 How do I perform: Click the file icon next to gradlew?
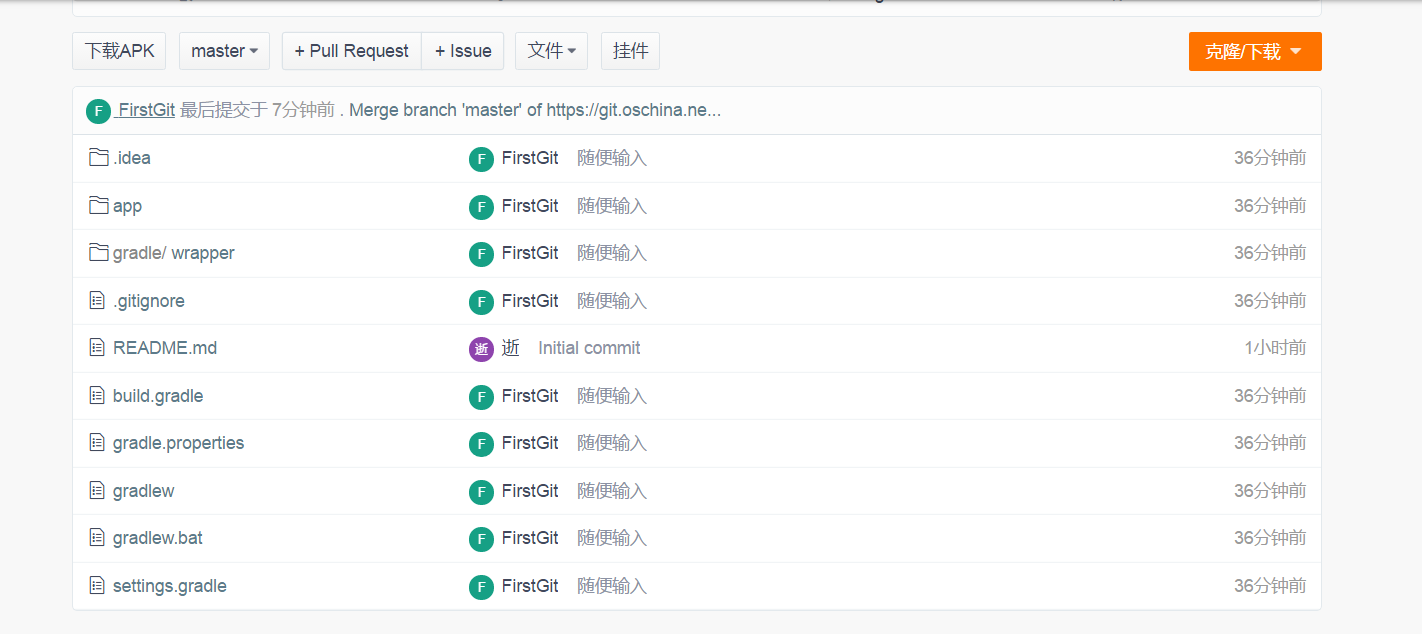click(x=97, y=490)
